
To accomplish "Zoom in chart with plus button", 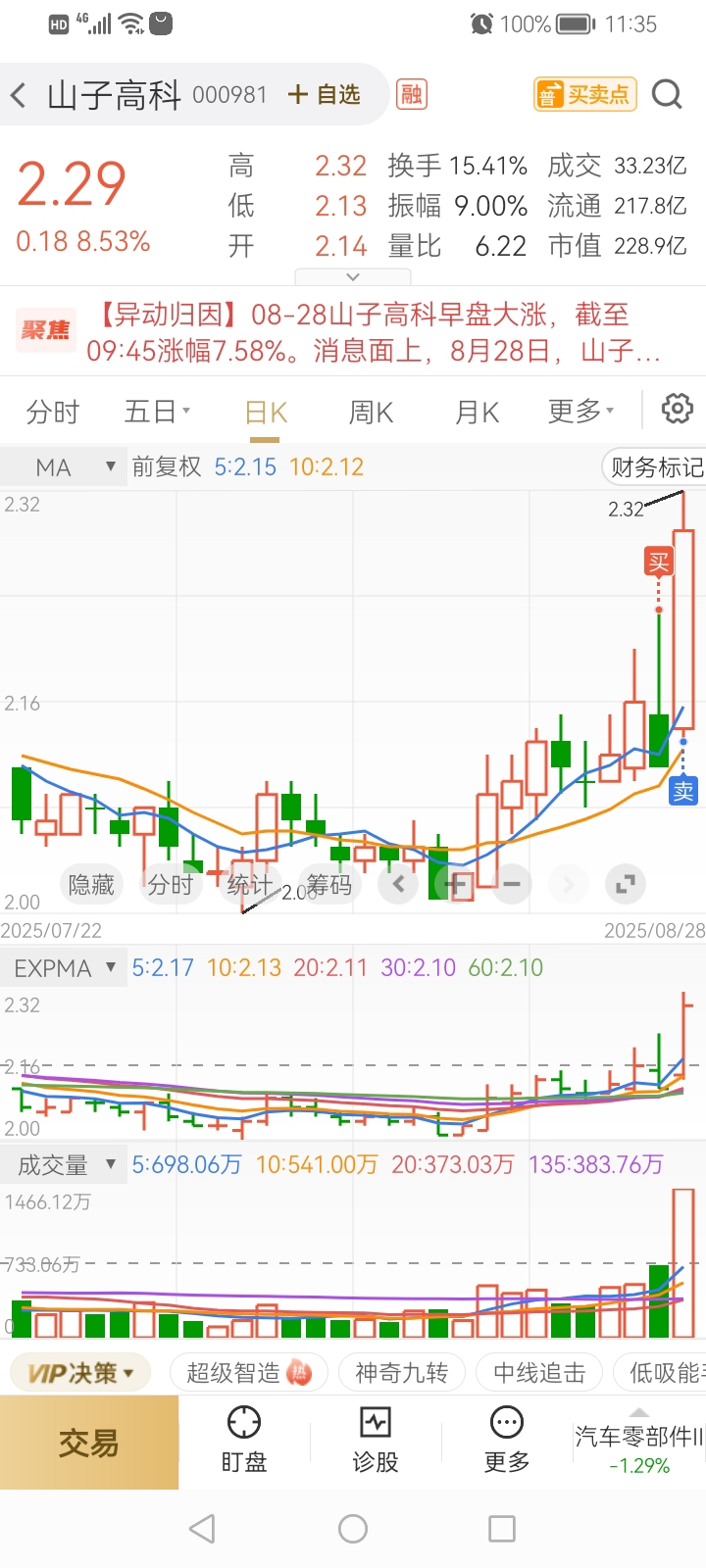I will (456, 885).
